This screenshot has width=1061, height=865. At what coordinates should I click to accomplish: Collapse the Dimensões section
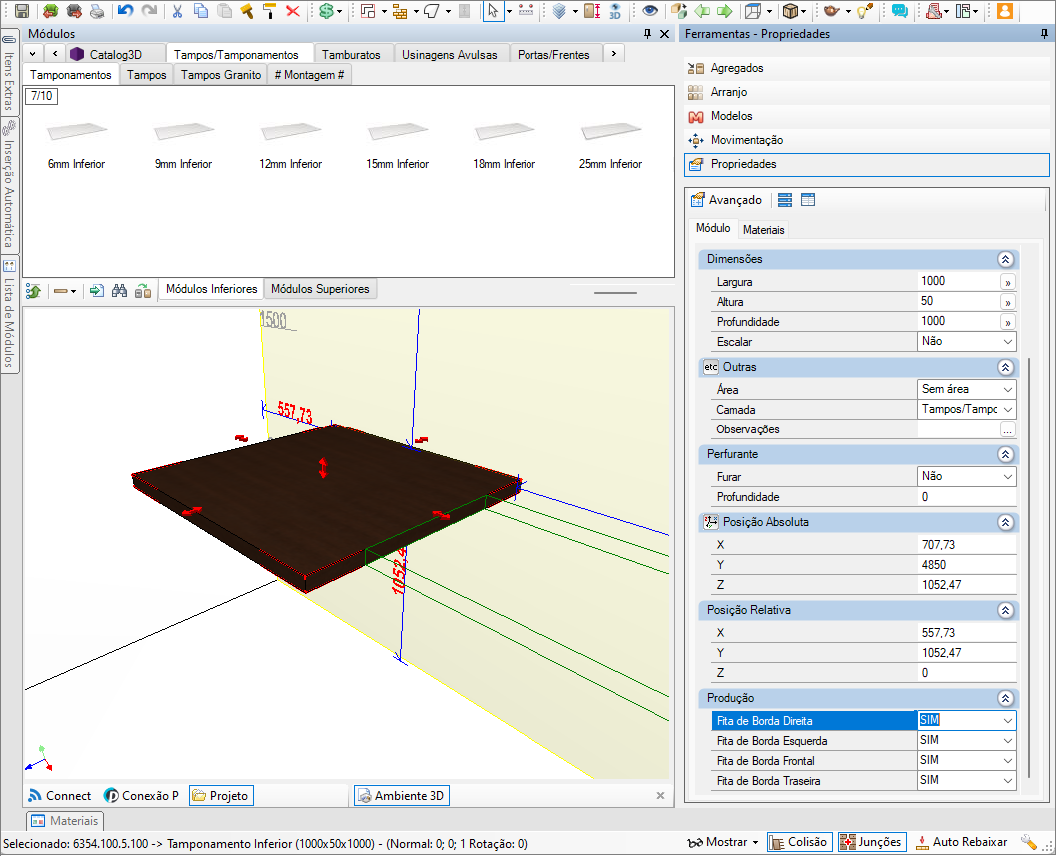[1005, 259]
